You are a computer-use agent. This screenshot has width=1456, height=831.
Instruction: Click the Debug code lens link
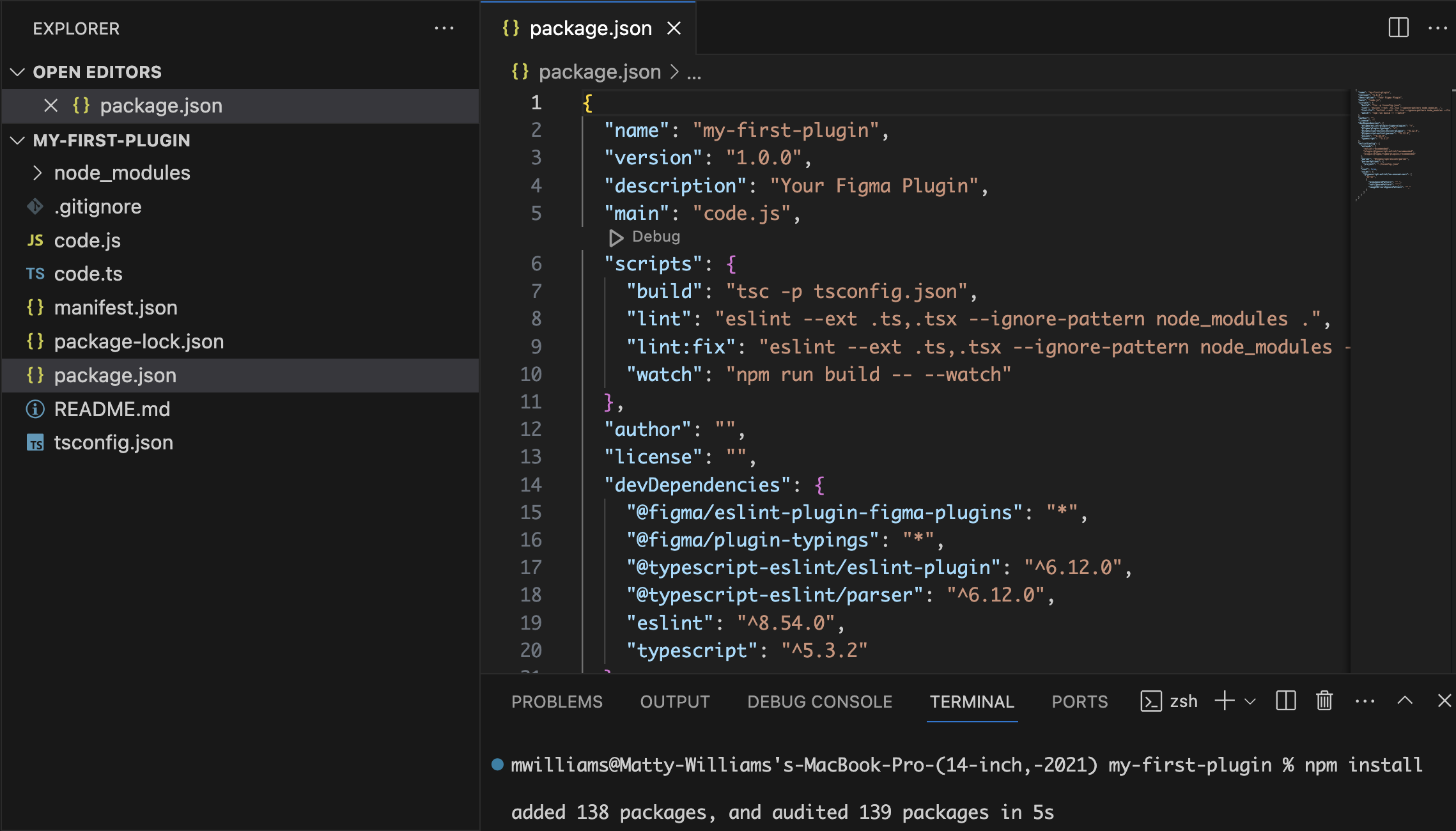[656, 237]
